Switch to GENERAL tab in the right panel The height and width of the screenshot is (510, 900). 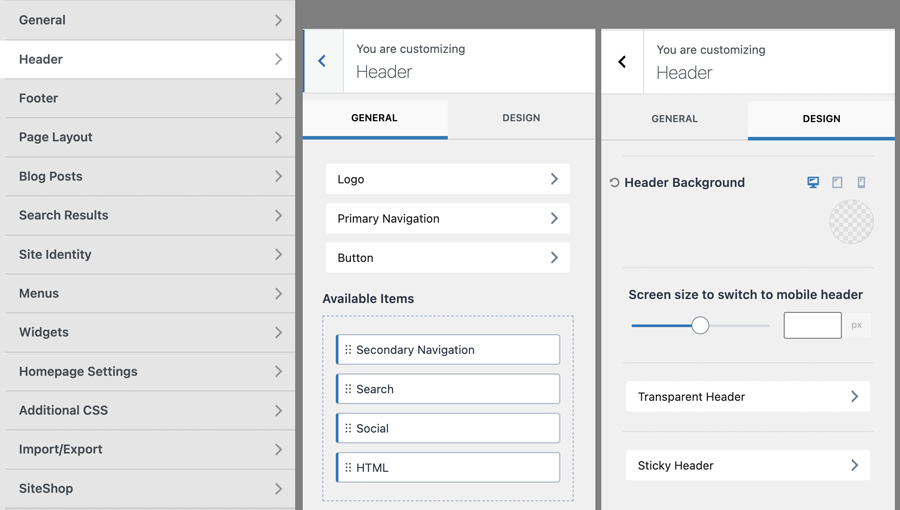pyautogui.click(x=674, y=119)
